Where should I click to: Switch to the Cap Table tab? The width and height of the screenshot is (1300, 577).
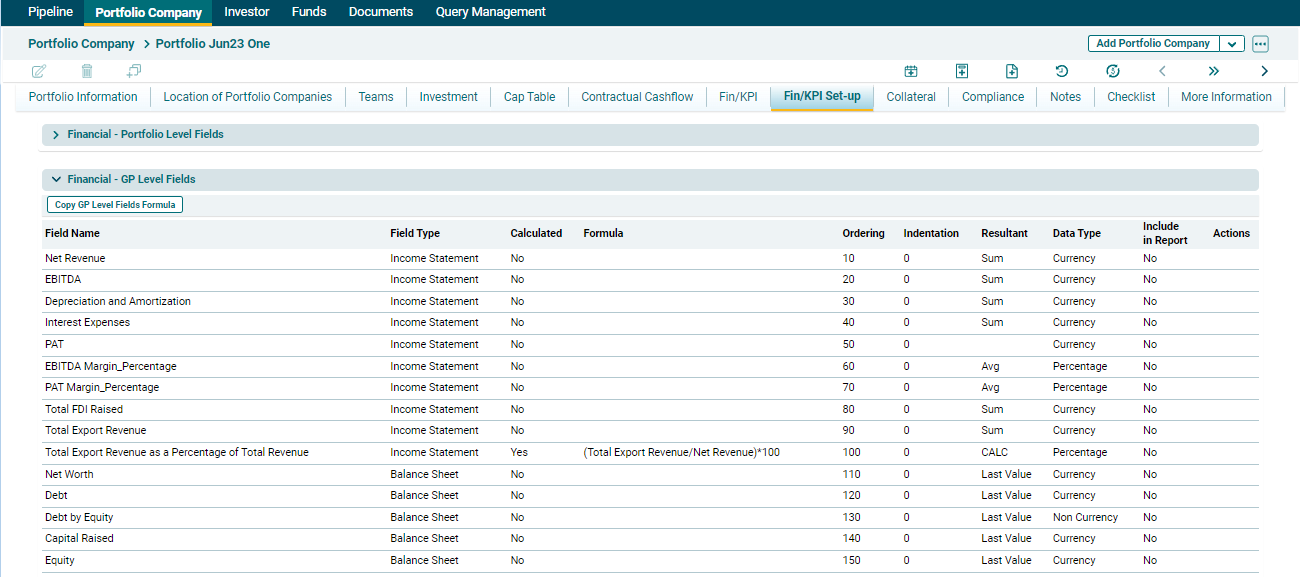pyautogui.click(x=529, y=97)
